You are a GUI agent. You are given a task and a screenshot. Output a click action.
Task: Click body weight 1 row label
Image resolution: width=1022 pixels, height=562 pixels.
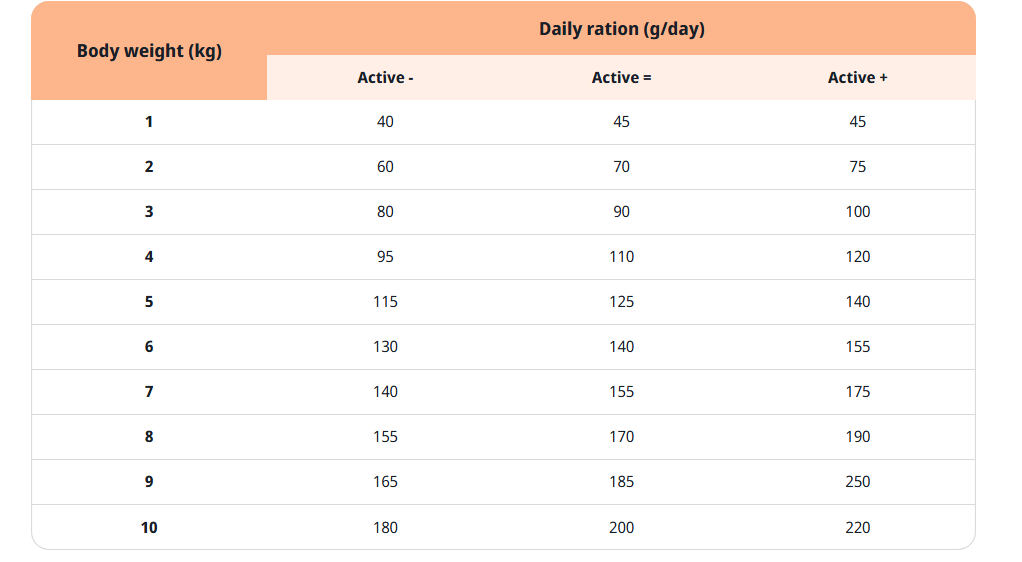(149, 122)
